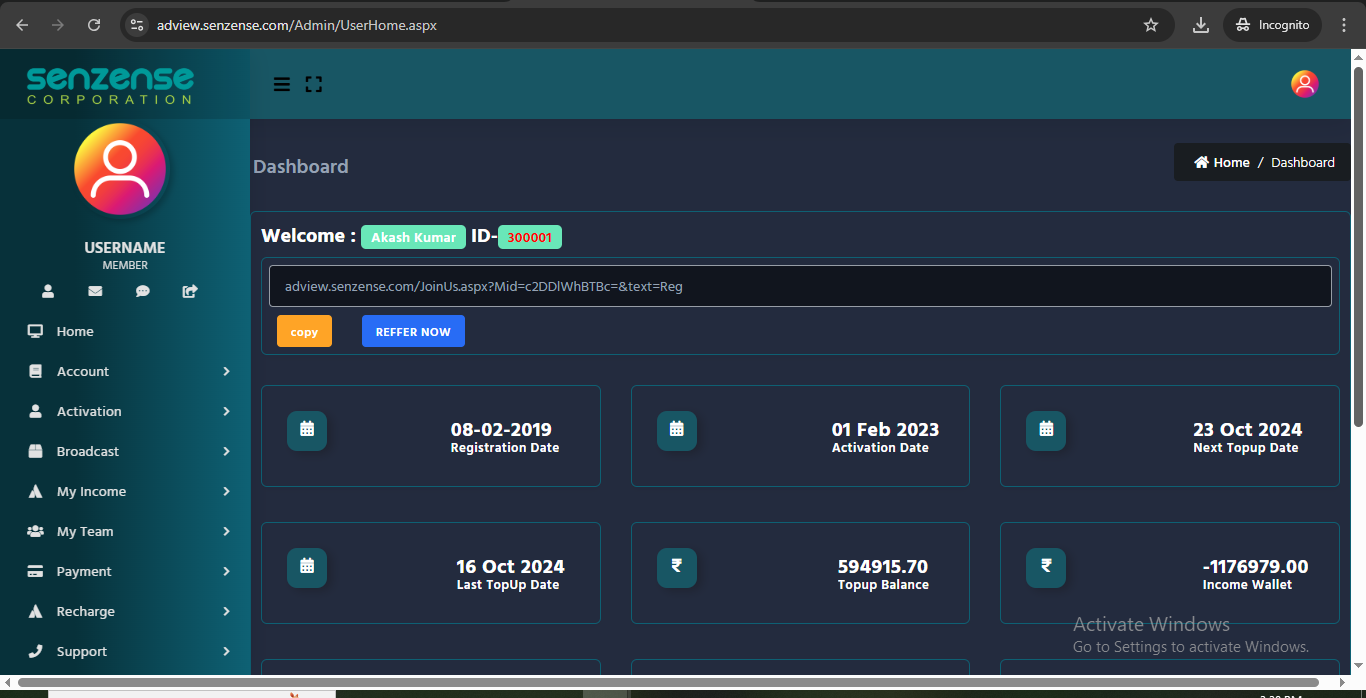Expand the Recharge chevron arrow
This screenshot has width=1366, height=698.
point(226,611)
